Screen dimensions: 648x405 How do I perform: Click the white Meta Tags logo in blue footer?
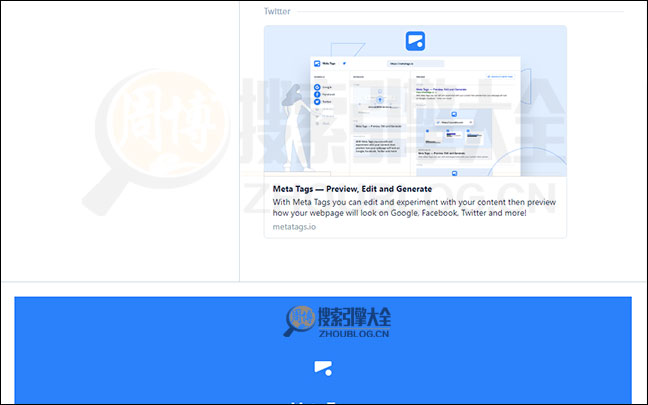(x=323, y=368)
